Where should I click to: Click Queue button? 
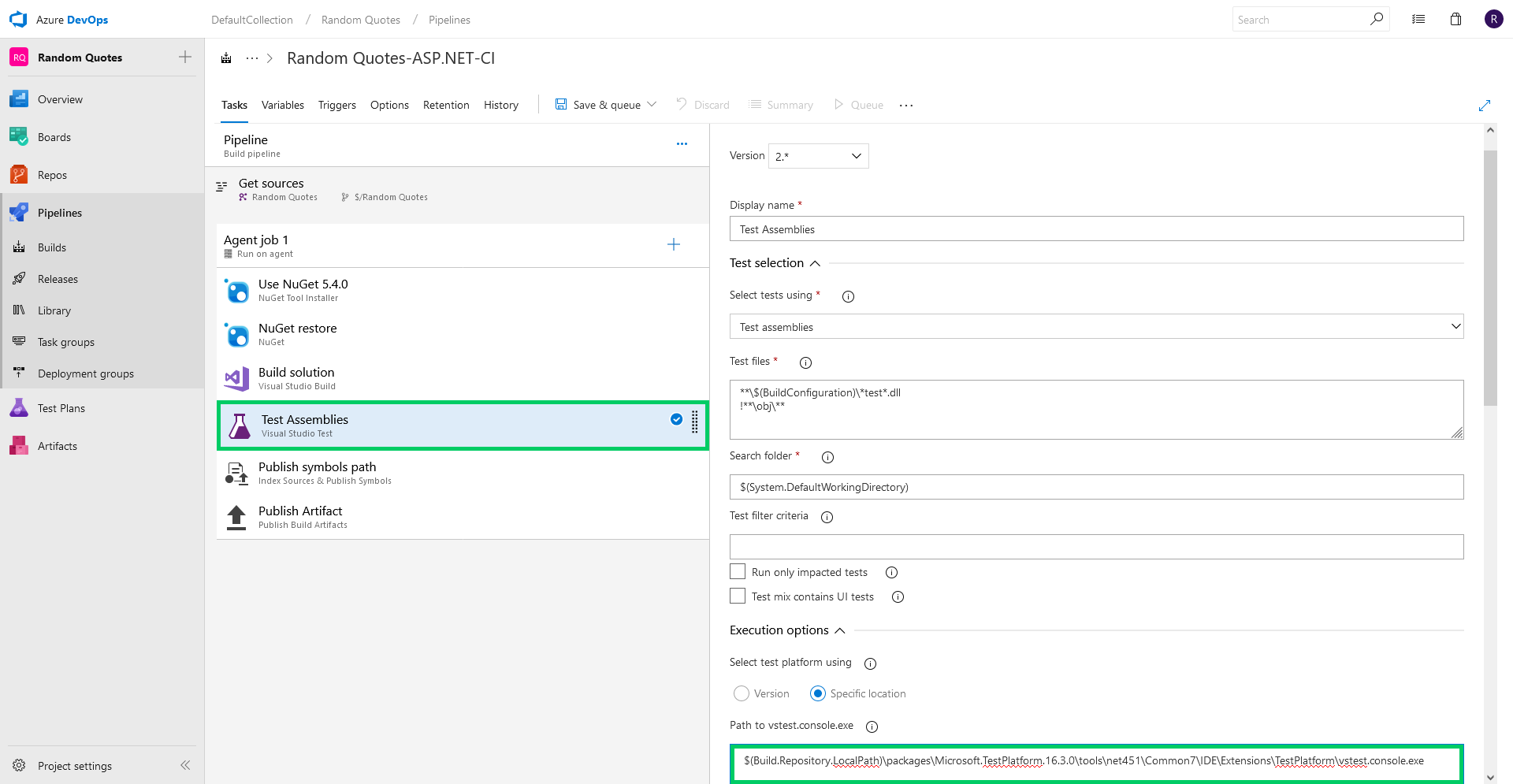[x=858, y=105]
